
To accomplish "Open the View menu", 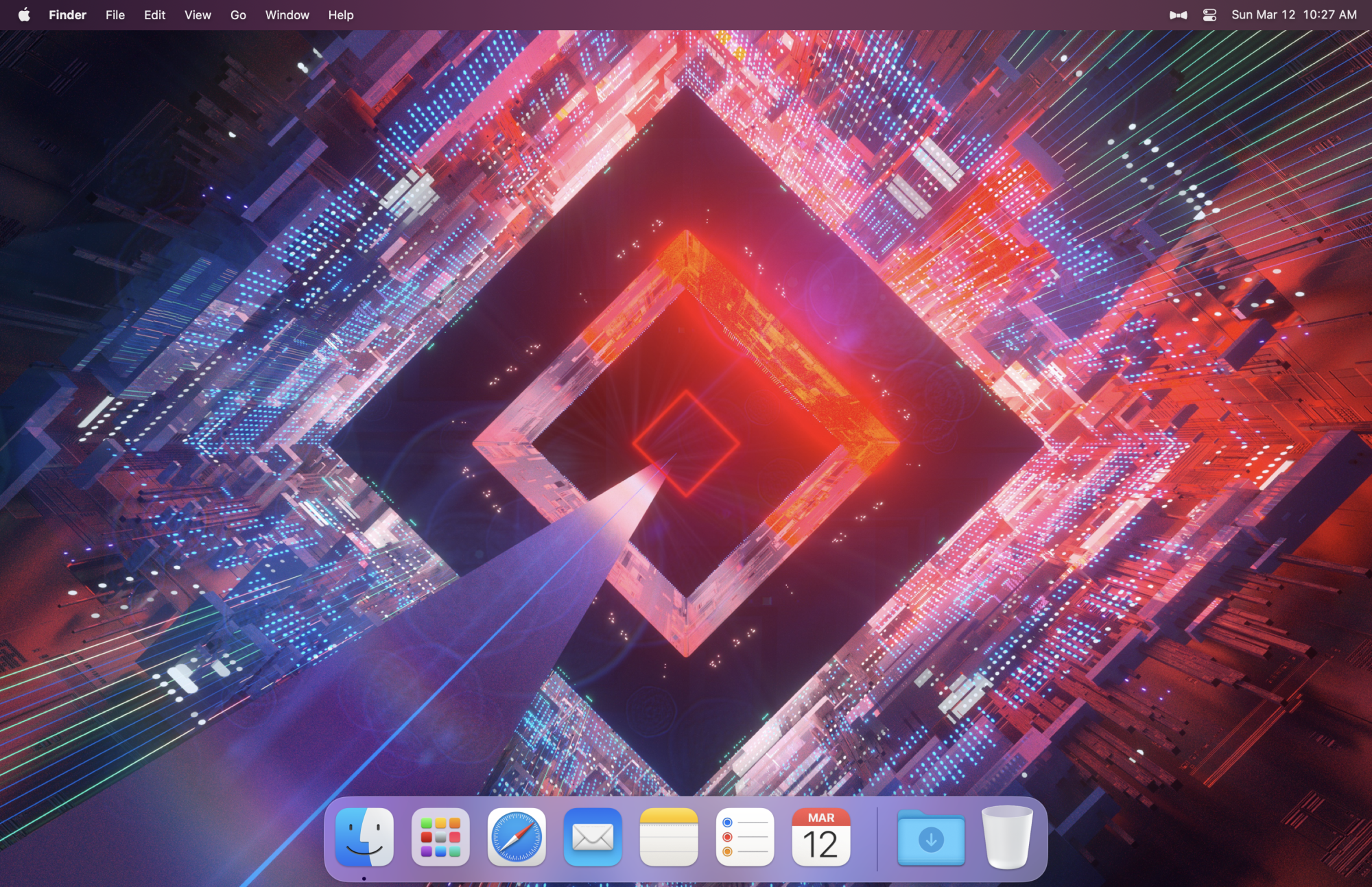I will point(198,14).
